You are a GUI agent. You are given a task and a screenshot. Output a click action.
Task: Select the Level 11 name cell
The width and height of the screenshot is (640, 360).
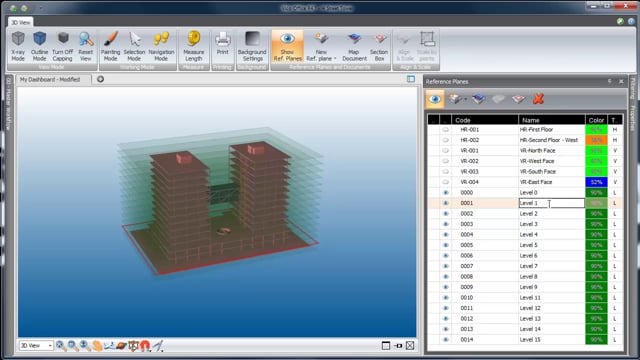click(551, 298)
